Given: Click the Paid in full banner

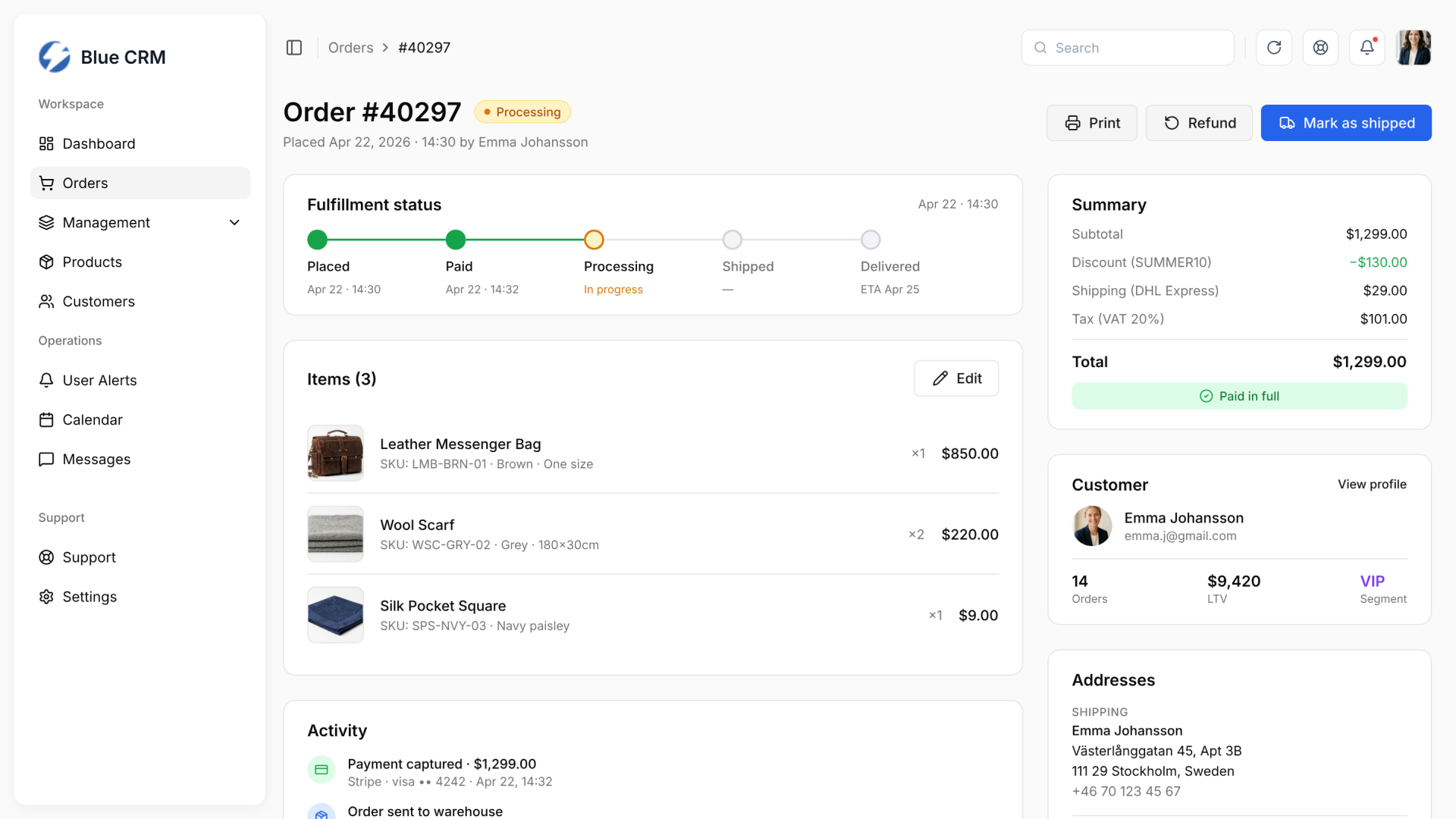Looking at the screenshot, I should (x=1239, y=397).
